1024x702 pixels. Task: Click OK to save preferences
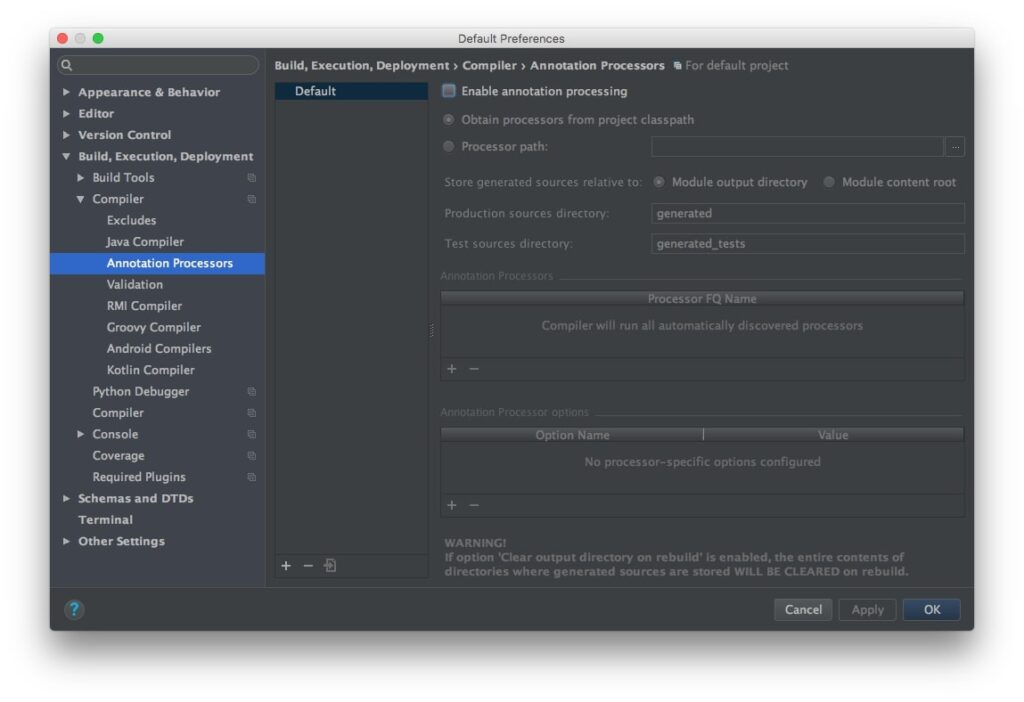pyautogui.click(x=931, y=609)
